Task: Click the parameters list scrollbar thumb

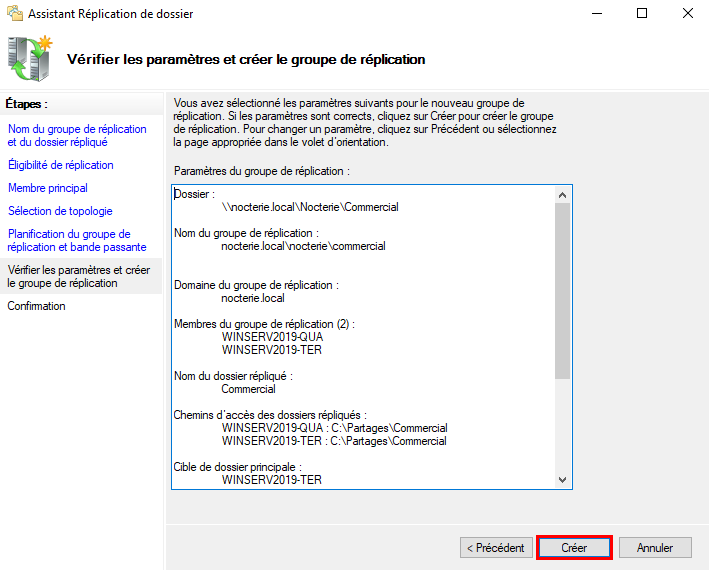Action: point(561,290)
